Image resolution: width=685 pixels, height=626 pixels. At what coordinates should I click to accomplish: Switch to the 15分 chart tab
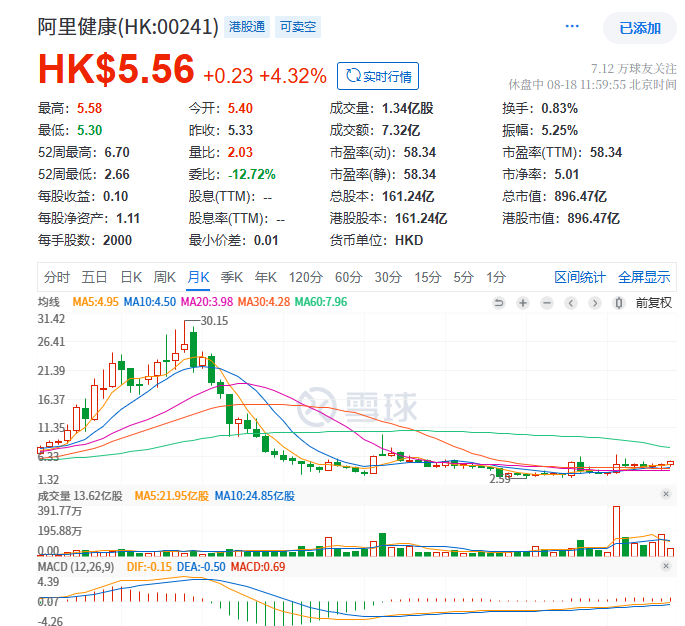428,277
